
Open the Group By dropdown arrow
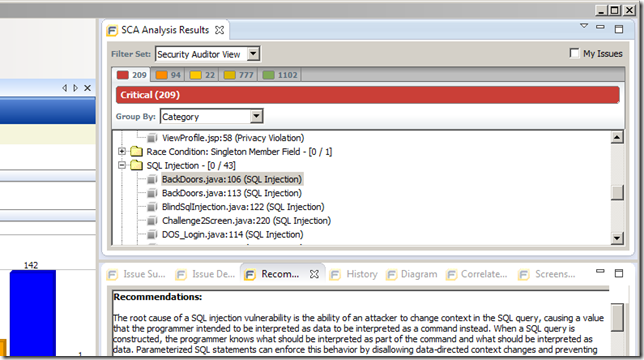[257, 117]
